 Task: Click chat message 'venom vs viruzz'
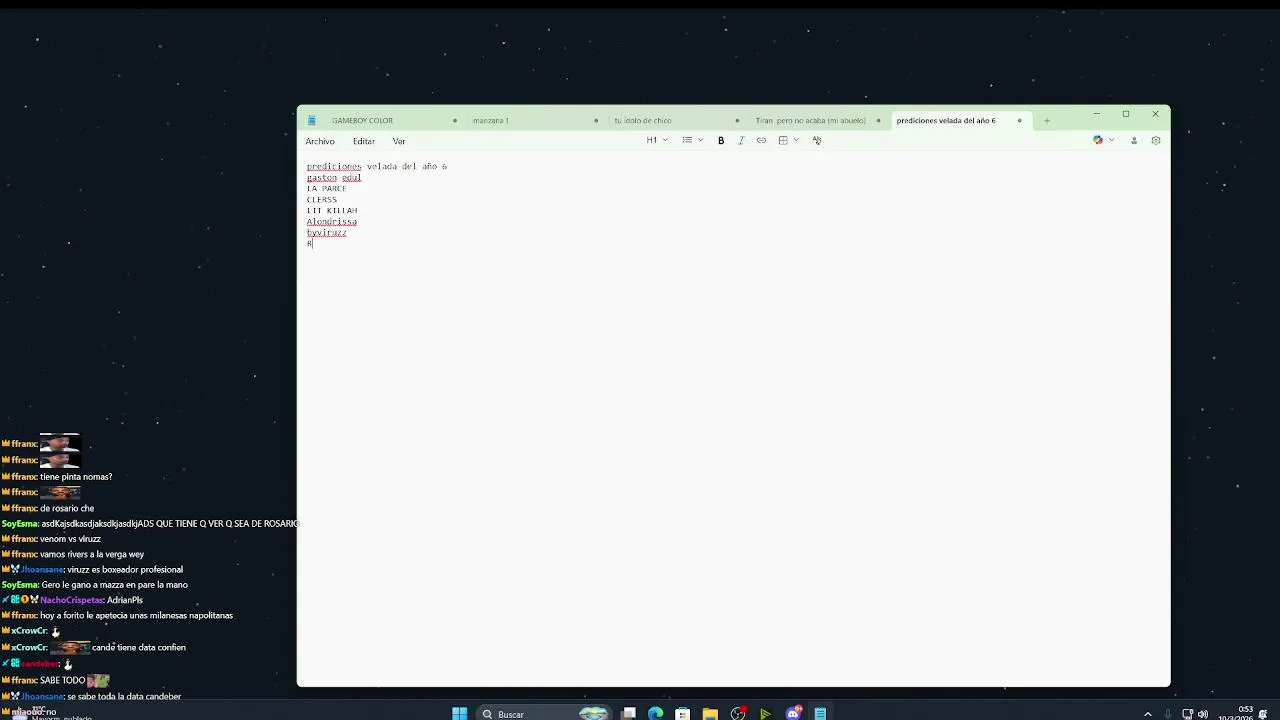click(x=70, y=539)
